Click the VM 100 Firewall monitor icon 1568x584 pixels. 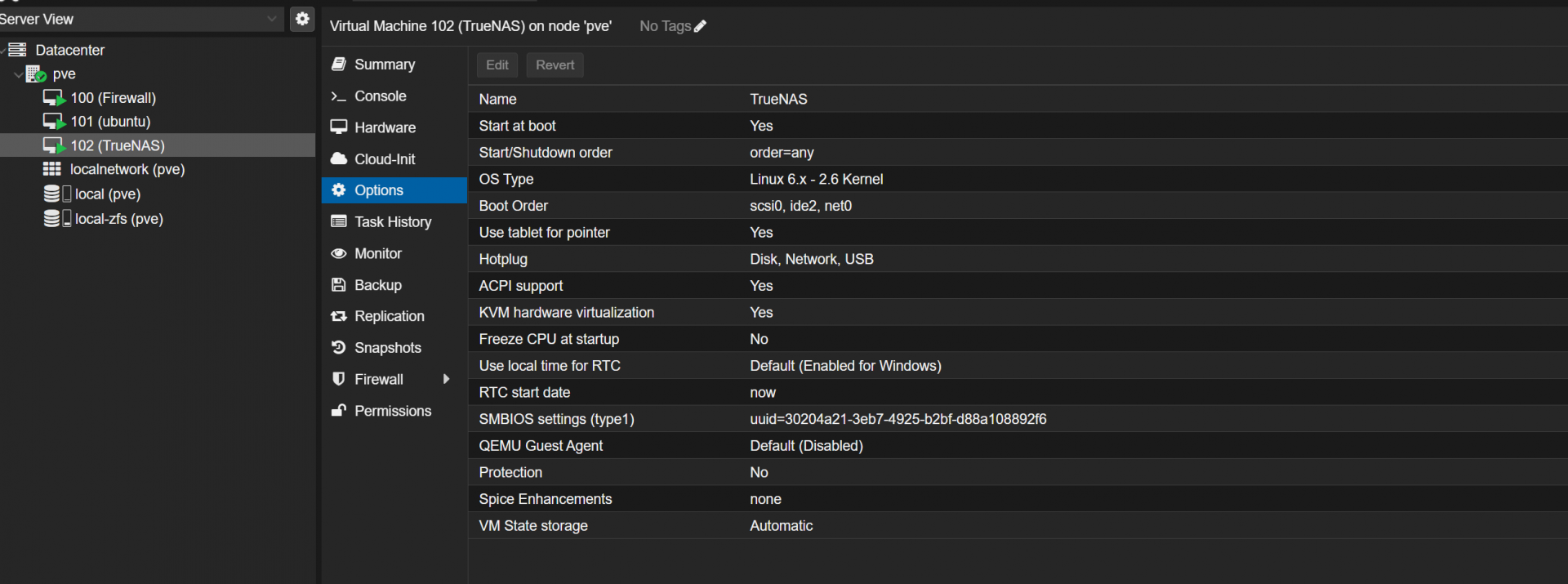pyautogui.click(x=54, y=98)
